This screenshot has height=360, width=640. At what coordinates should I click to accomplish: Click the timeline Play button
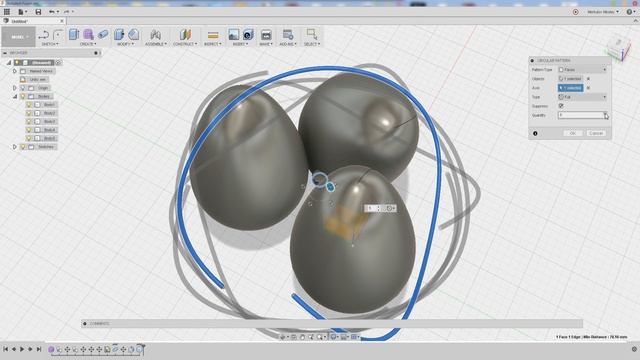[22, 349]
